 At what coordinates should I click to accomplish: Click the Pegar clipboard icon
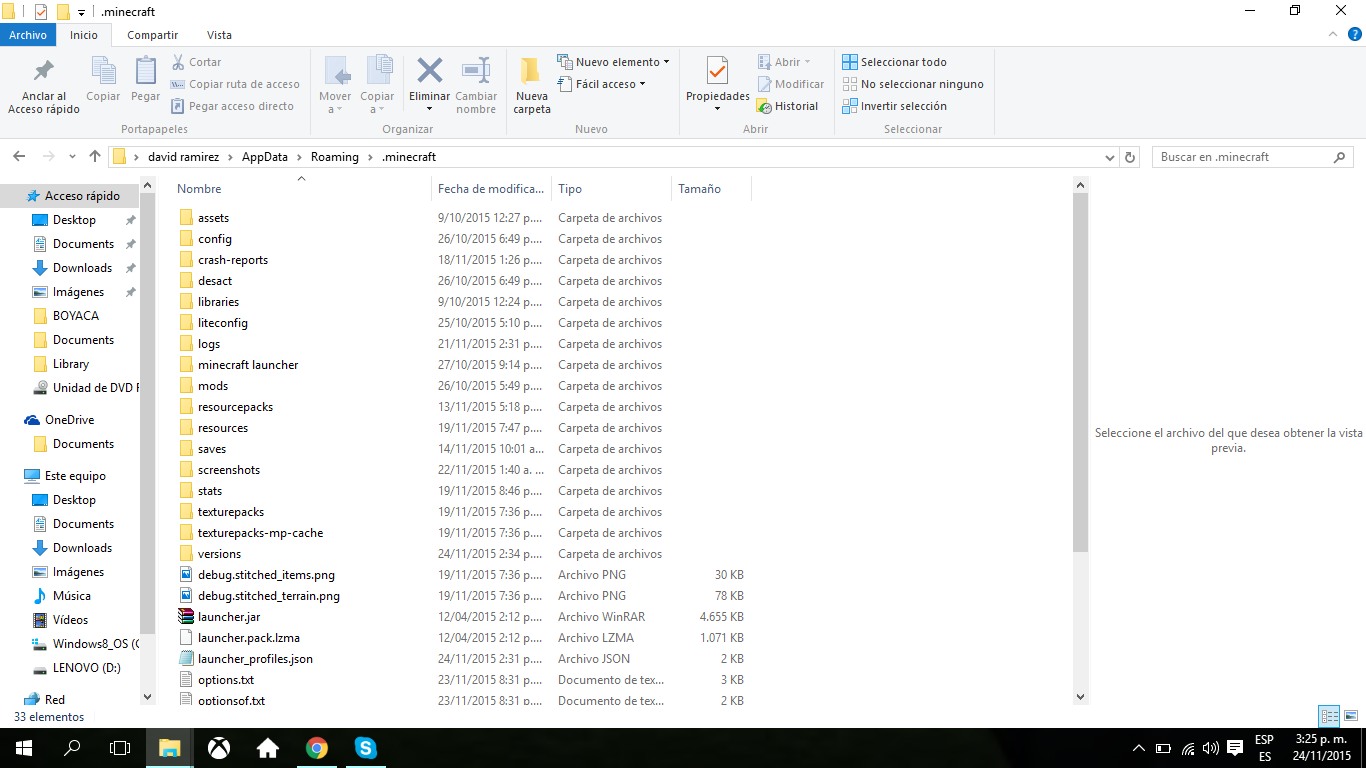145,80
